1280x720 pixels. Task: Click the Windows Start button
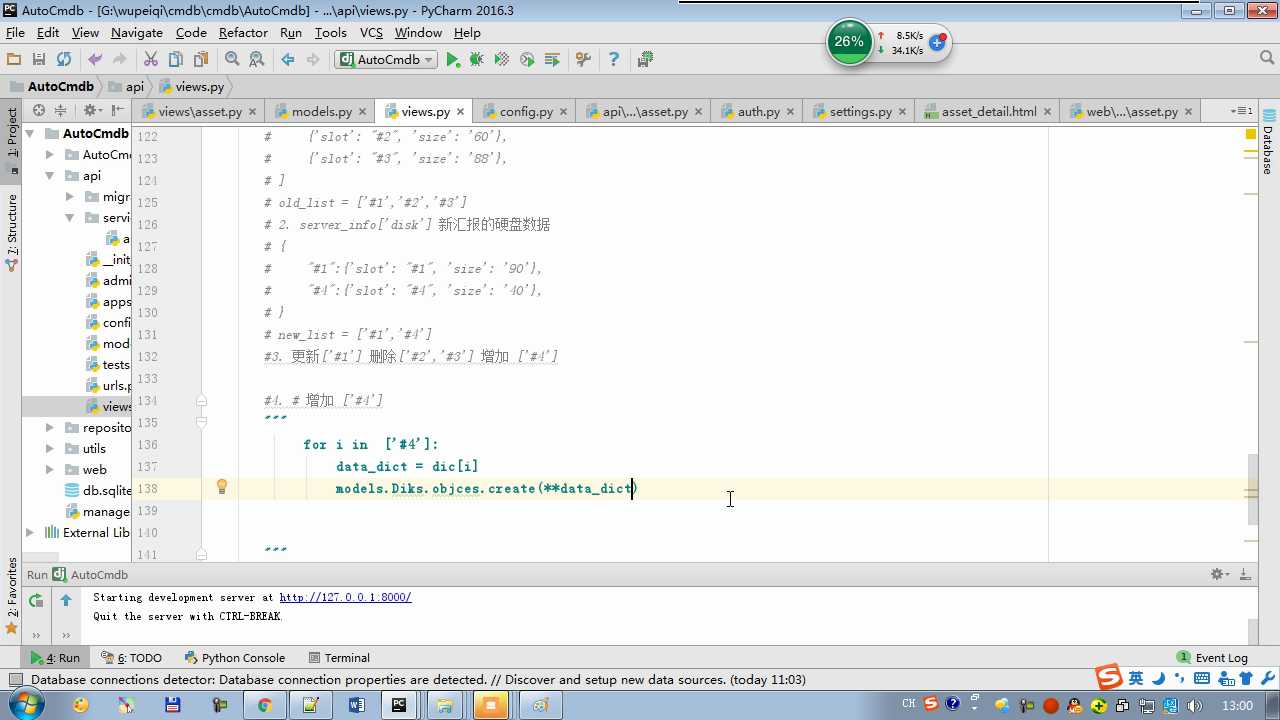(x=24, y=705)
